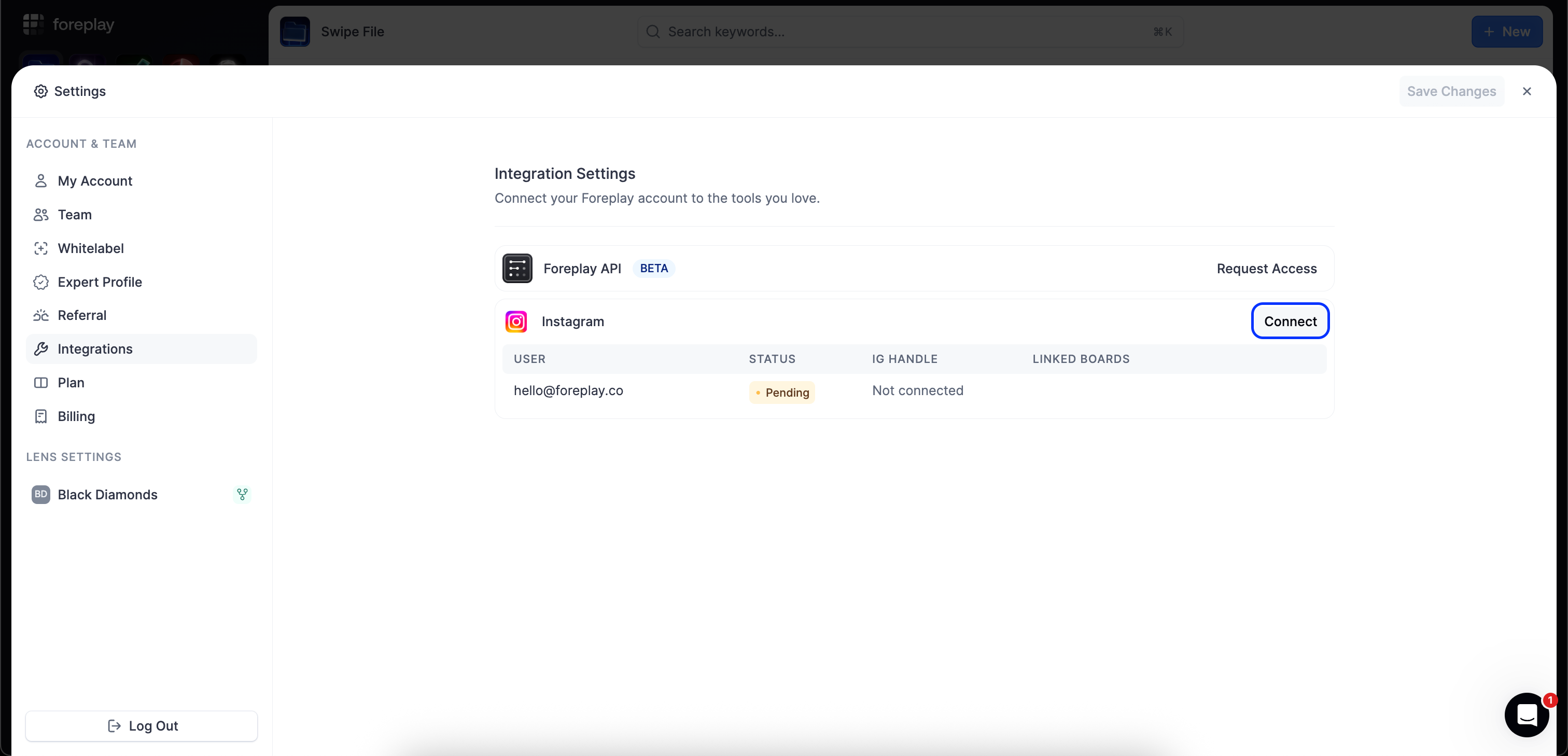Request access to Foreplay API

(x=1266, y=269)
